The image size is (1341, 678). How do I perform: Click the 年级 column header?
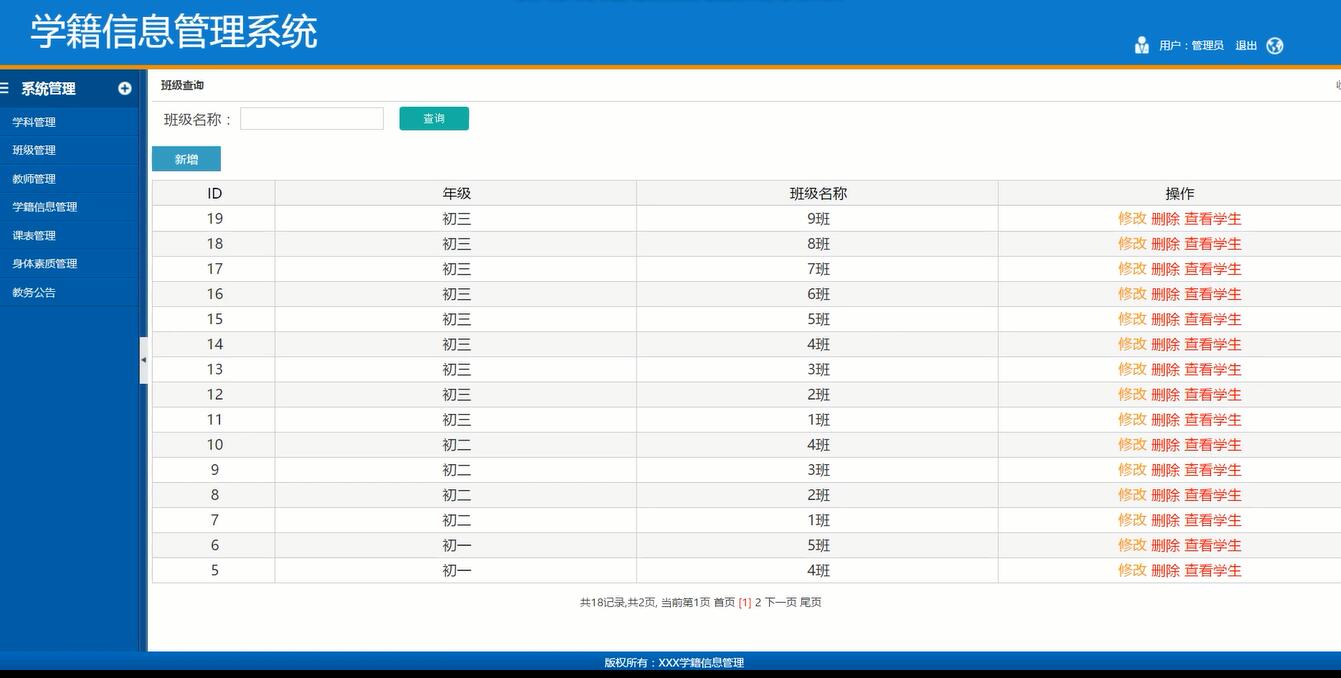tap(456, 193)
